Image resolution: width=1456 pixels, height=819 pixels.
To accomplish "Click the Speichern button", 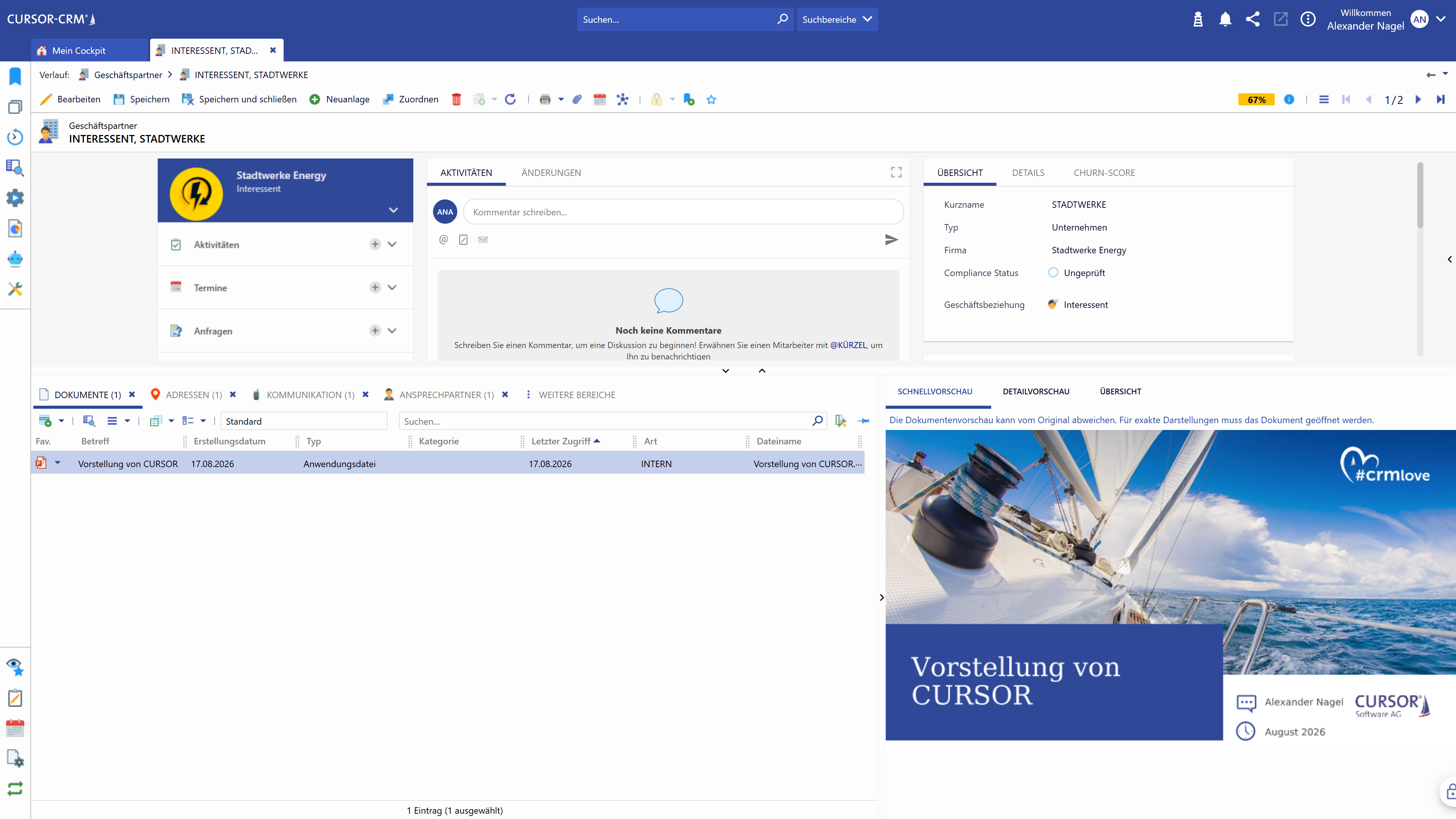I will [x=141, y=99].
